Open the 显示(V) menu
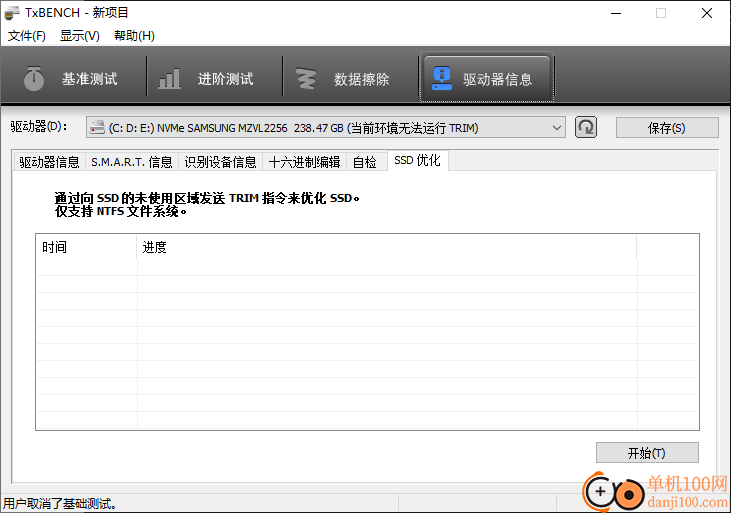 pos(80,35)
